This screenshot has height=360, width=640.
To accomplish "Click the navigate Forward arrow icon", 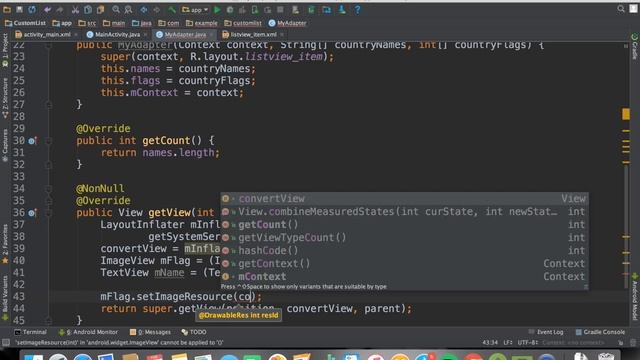I will tap(156, 9).
